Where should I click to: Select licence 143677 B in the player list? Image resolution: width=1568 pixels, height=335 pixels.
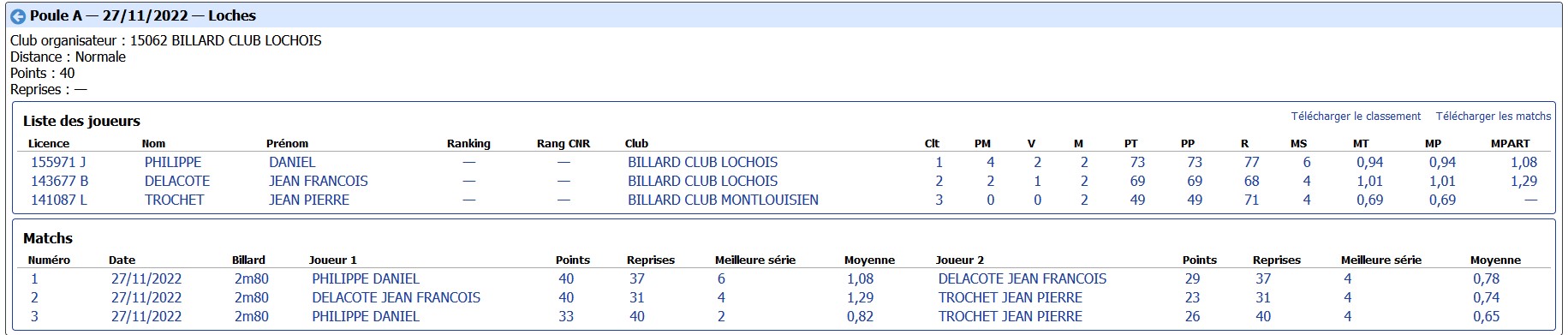(60, 181)
